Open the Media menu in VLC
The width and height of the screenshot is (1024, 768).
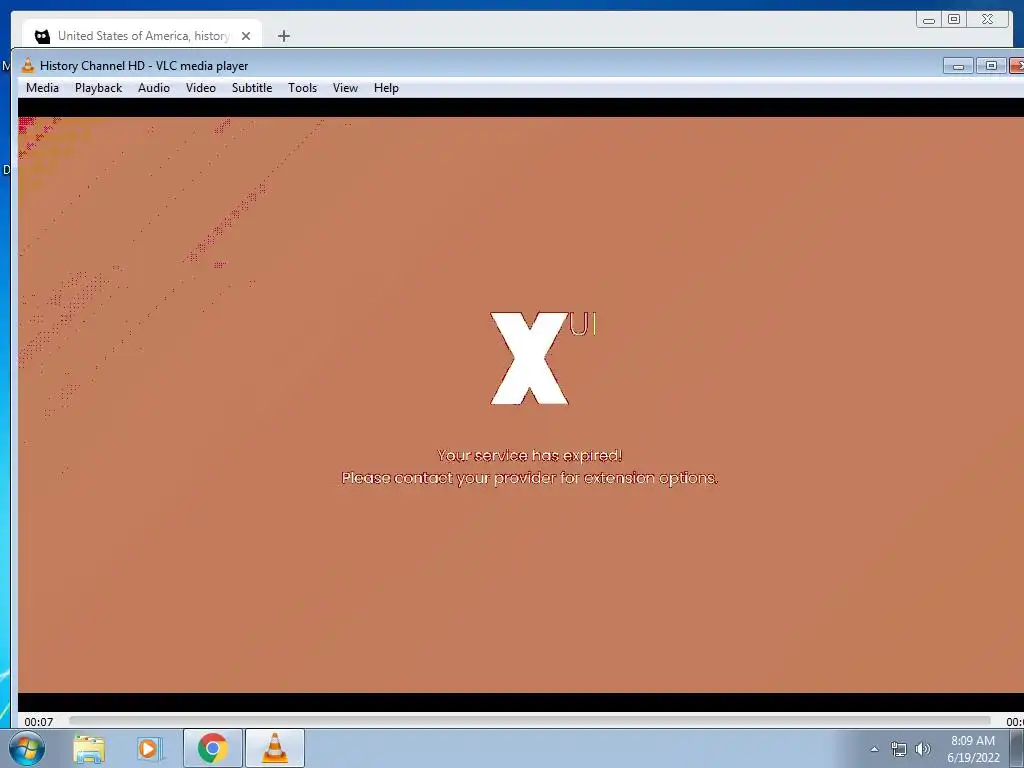[x=42, y=88]
